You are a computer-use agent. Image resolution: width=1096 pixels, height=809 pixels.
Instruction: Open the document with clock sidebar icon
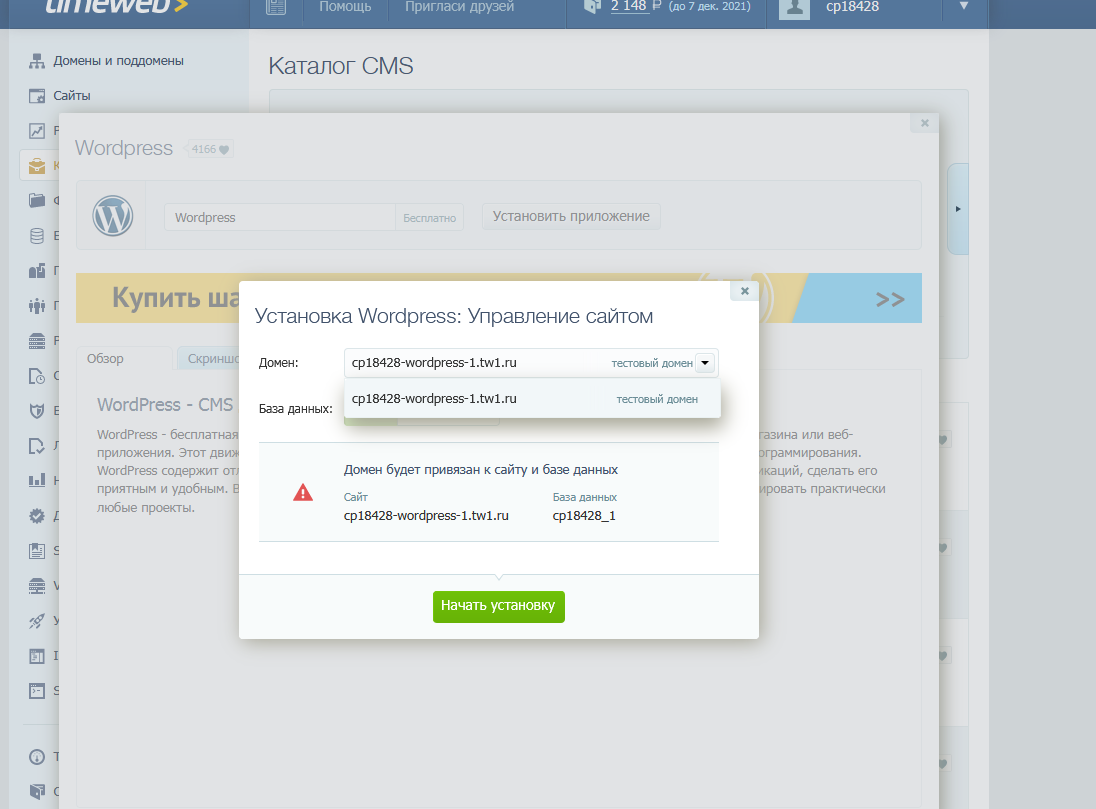click(x=37, y=375)
